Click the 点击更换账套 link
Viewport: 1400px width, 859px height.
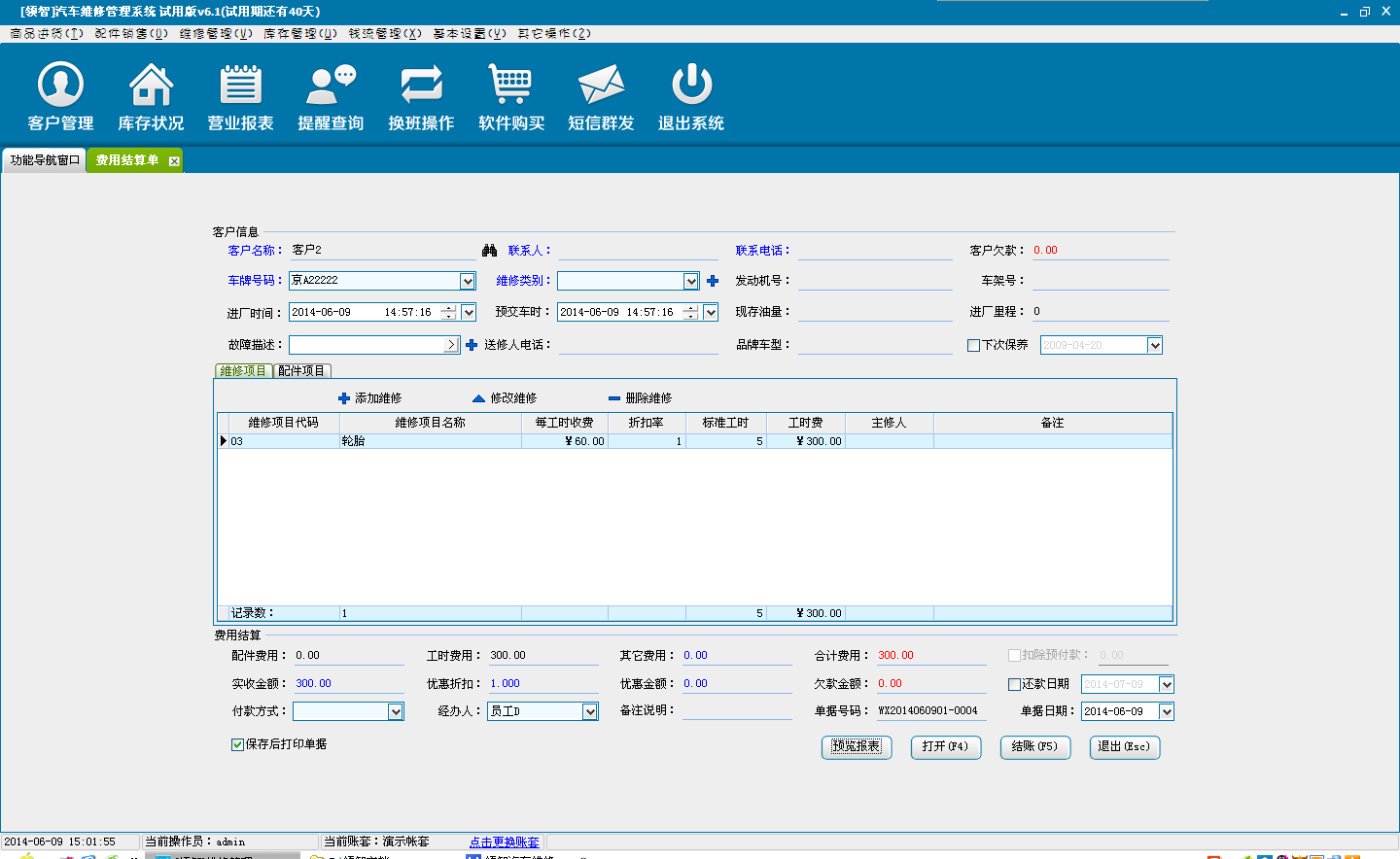(504, 842)
